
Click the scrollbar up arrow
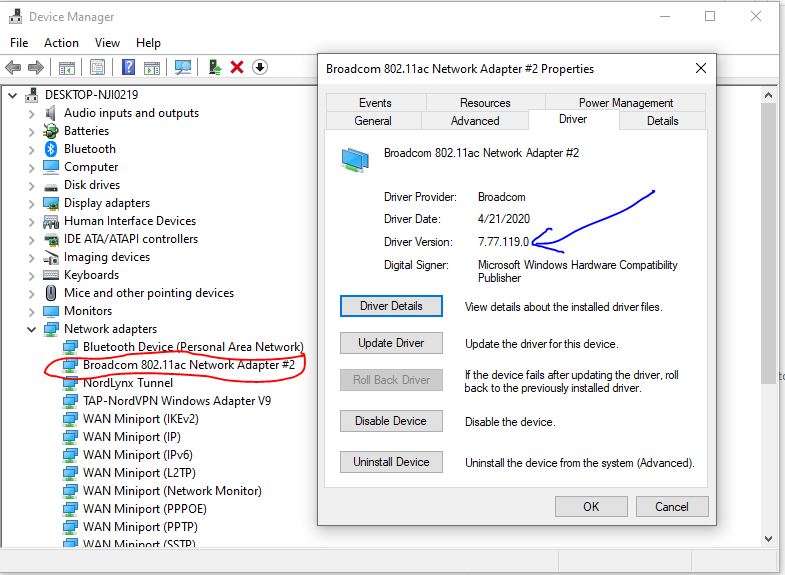click(768, 95)
